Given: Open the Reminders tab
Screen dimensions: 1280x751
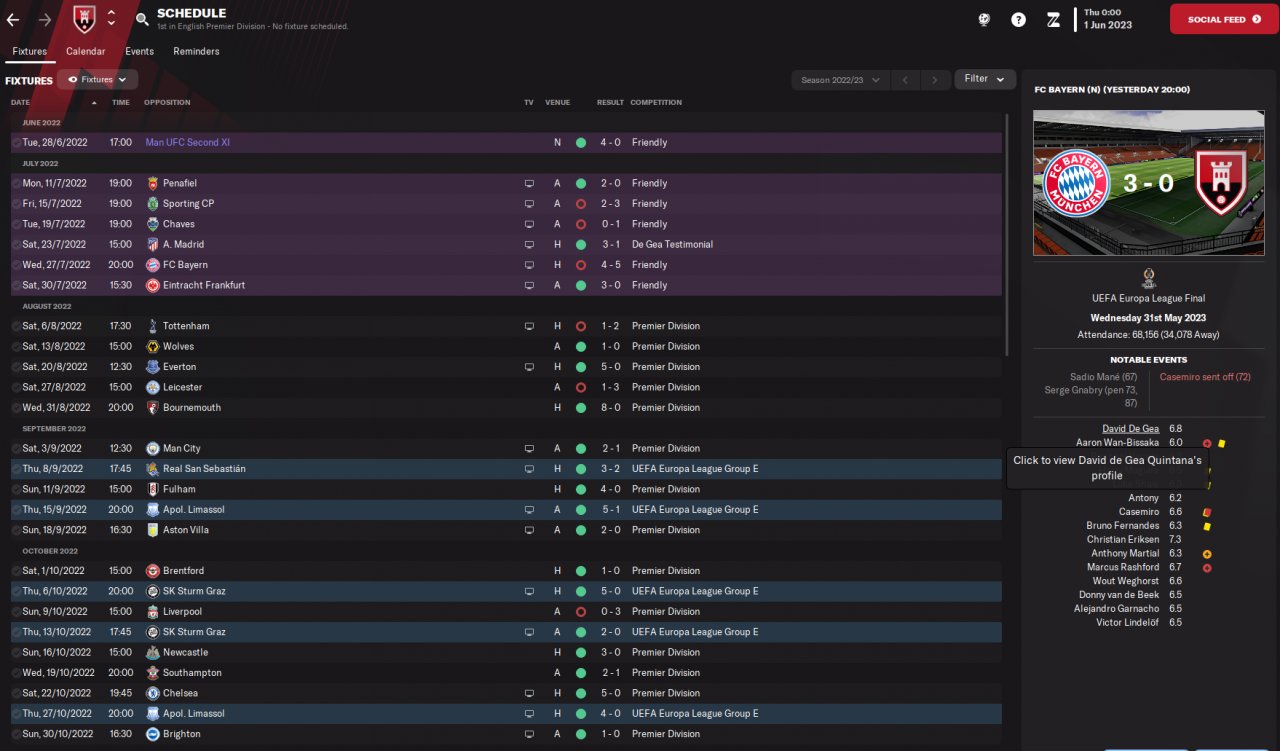Looking at the screenshot, I should pos(196,51).
